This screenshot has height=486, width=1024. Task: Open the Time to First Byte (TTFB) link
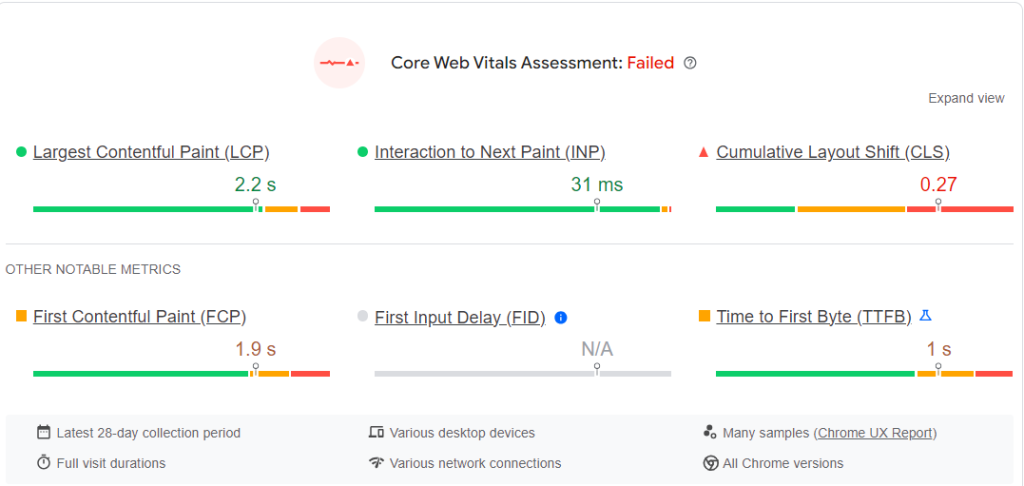tap(814, 317)
